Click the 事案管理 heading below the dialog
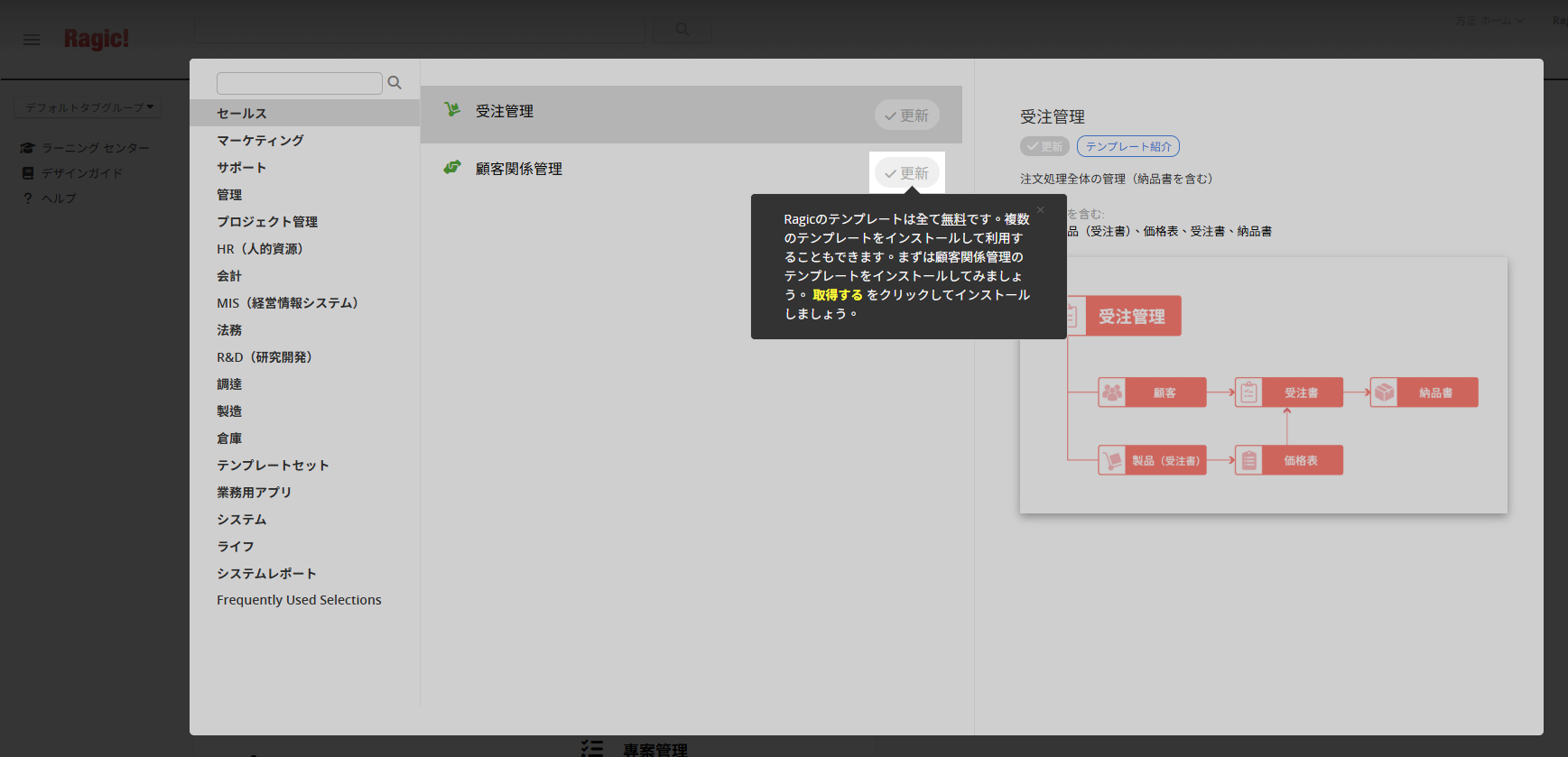Viewport: 1568px width, 757px height. (x=655, y=749)
